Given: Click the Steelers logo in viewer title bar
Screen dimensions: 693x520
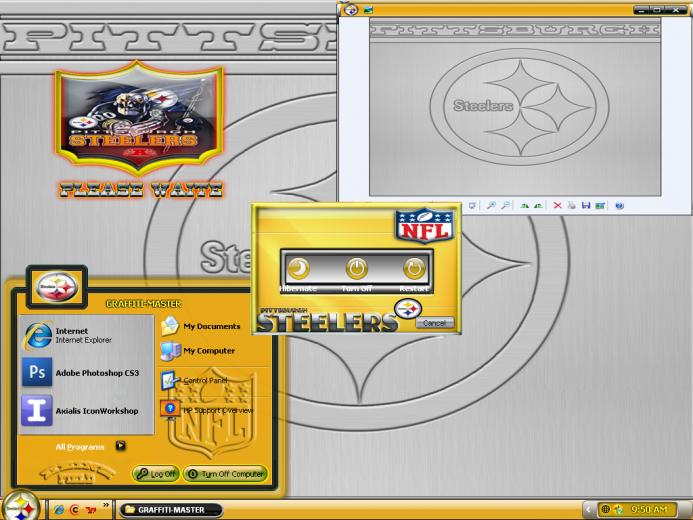Looking at the screenshot, I should tap(351, 9).
